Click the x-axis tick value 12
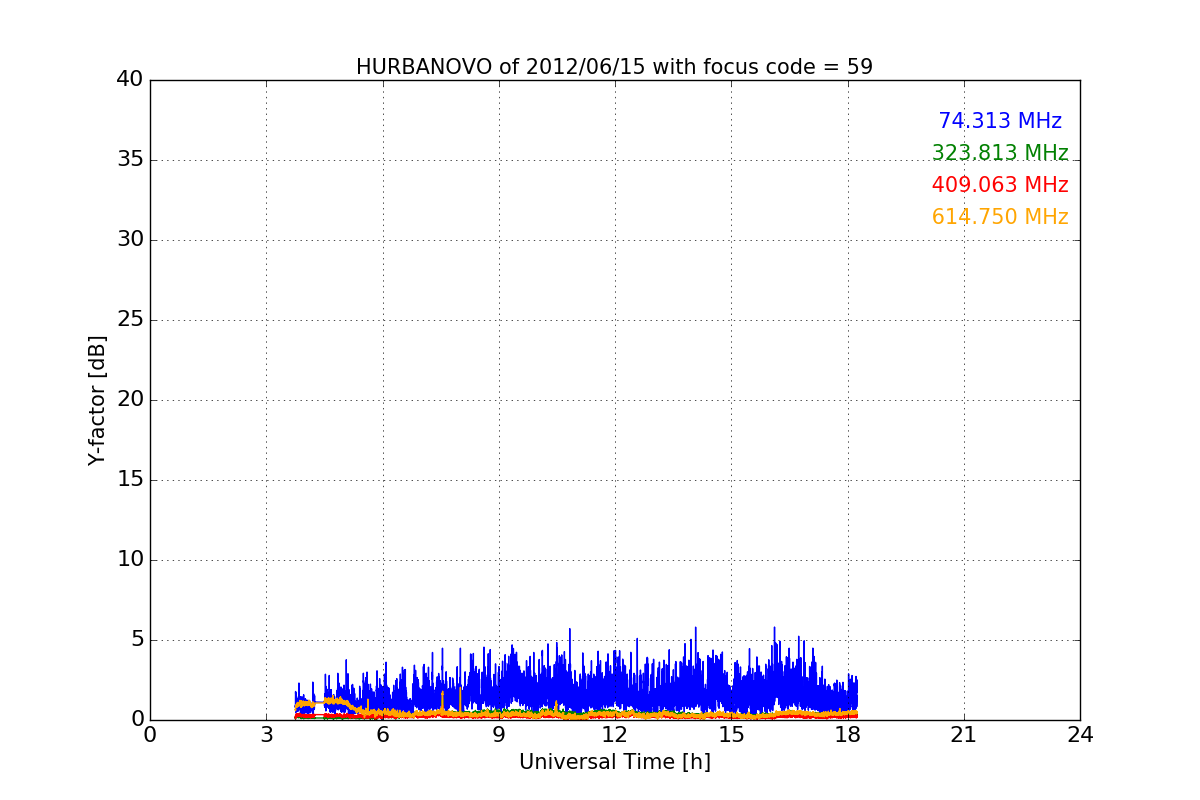This screenshot has width=1200, height=800. pos(615,735)
